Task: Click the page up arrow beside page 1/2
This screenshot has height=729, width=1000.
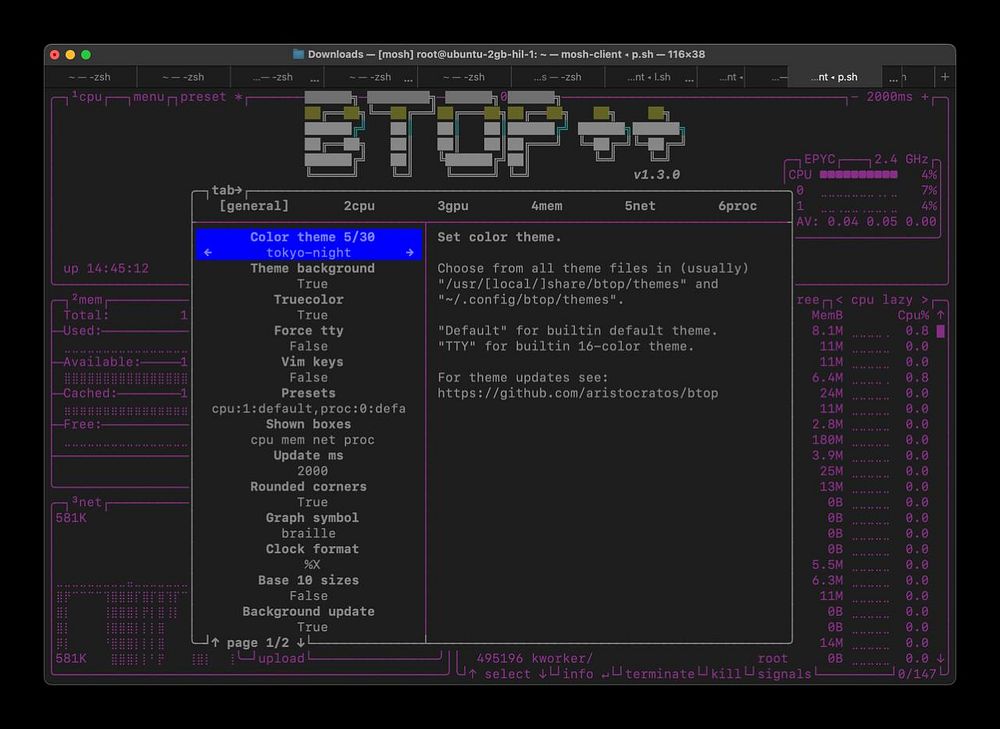Action: (215, 642)
